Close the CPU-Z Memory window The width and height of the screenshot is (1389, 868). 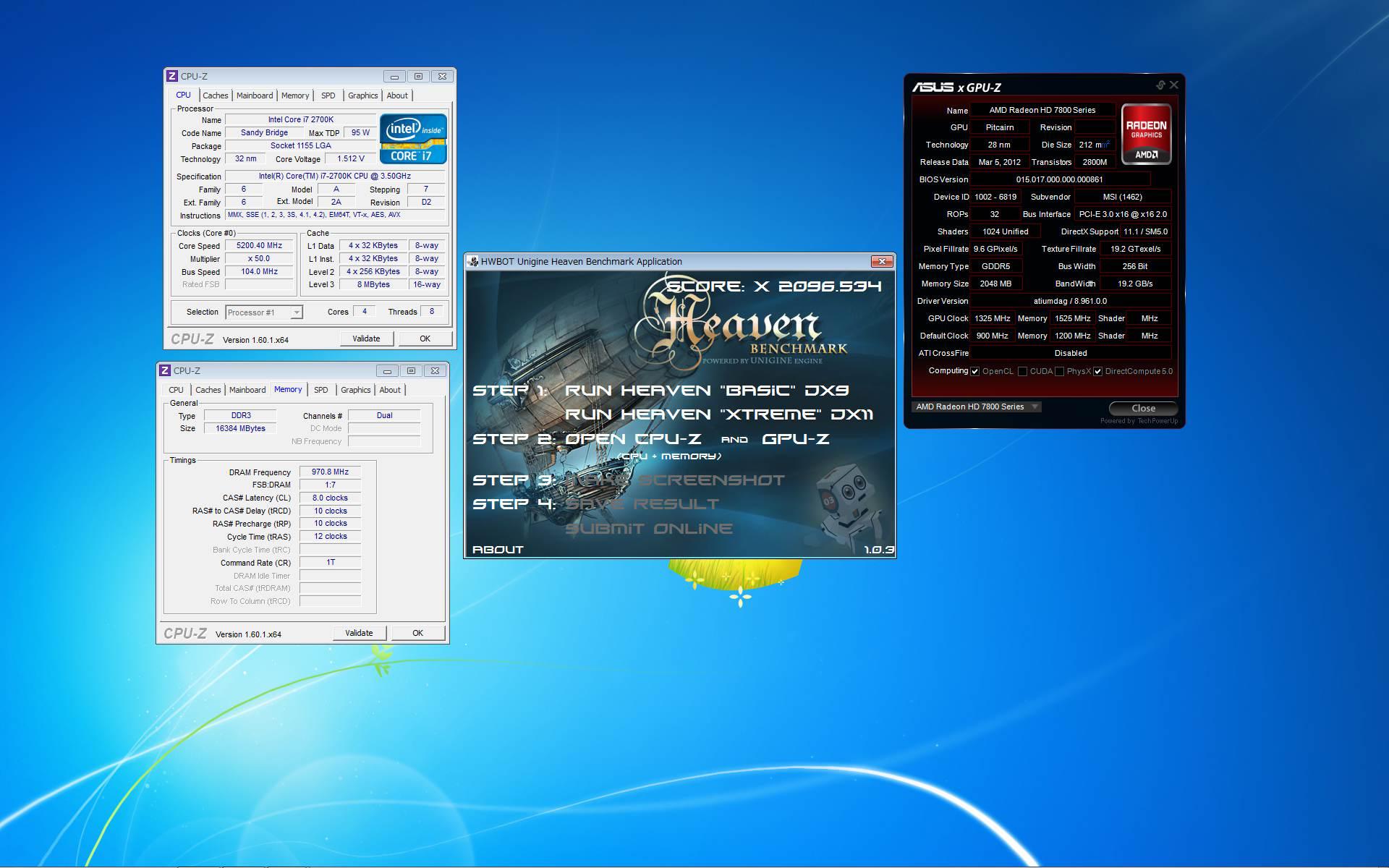coord(435,370)
